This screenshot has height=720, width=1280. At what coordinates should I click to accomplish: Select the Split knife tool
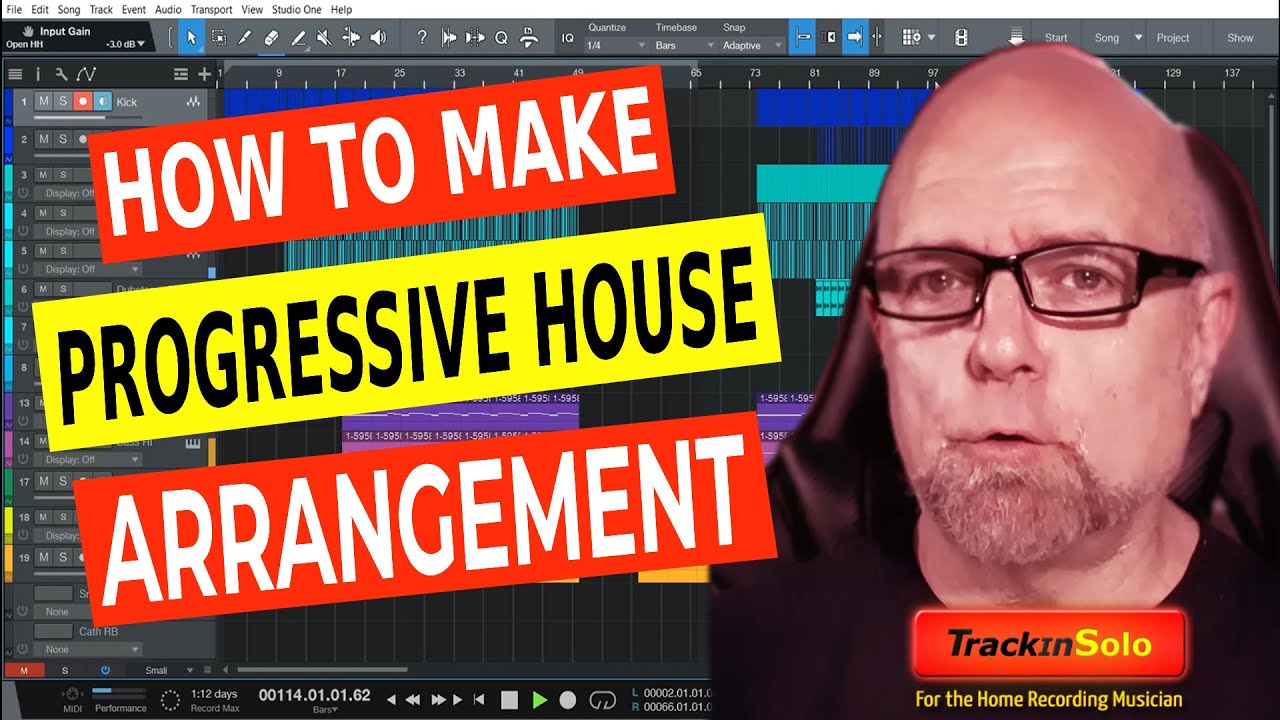click(245, 38)
